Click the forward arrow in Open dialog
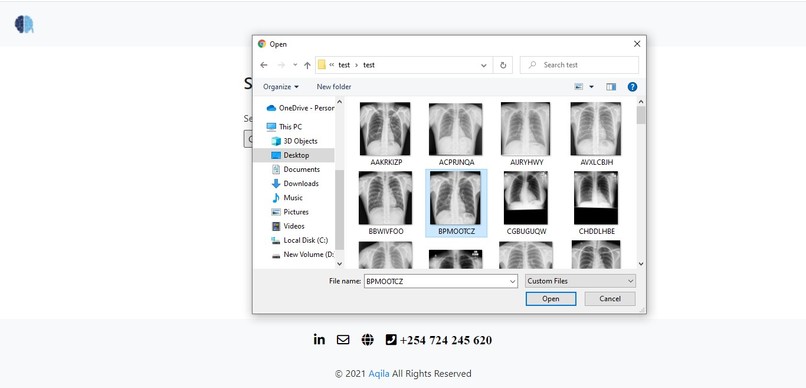 tap(281, 65)
